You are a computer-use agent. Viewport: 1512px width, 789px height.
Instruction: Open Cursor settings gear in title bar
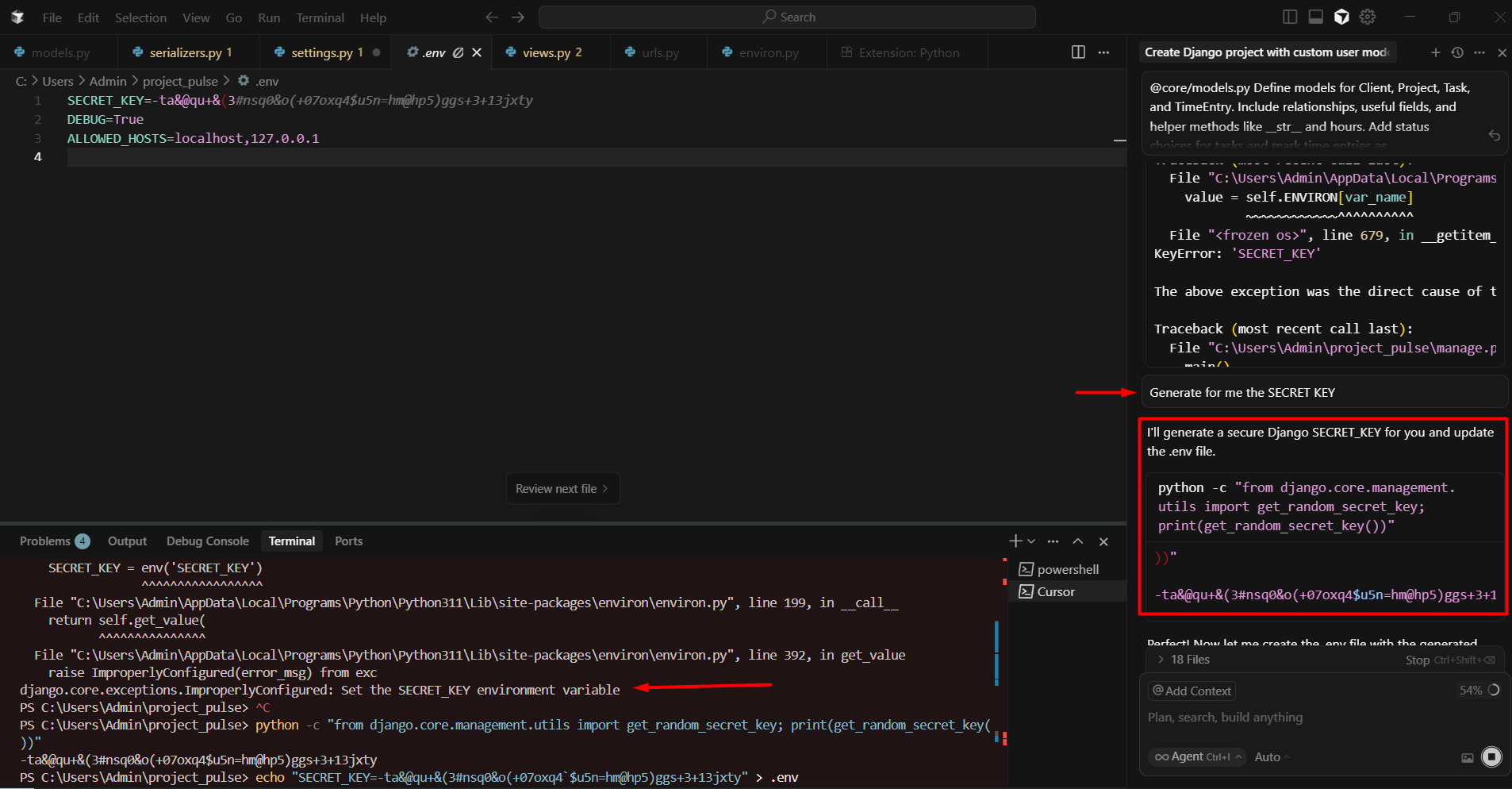coord(1368,17)
